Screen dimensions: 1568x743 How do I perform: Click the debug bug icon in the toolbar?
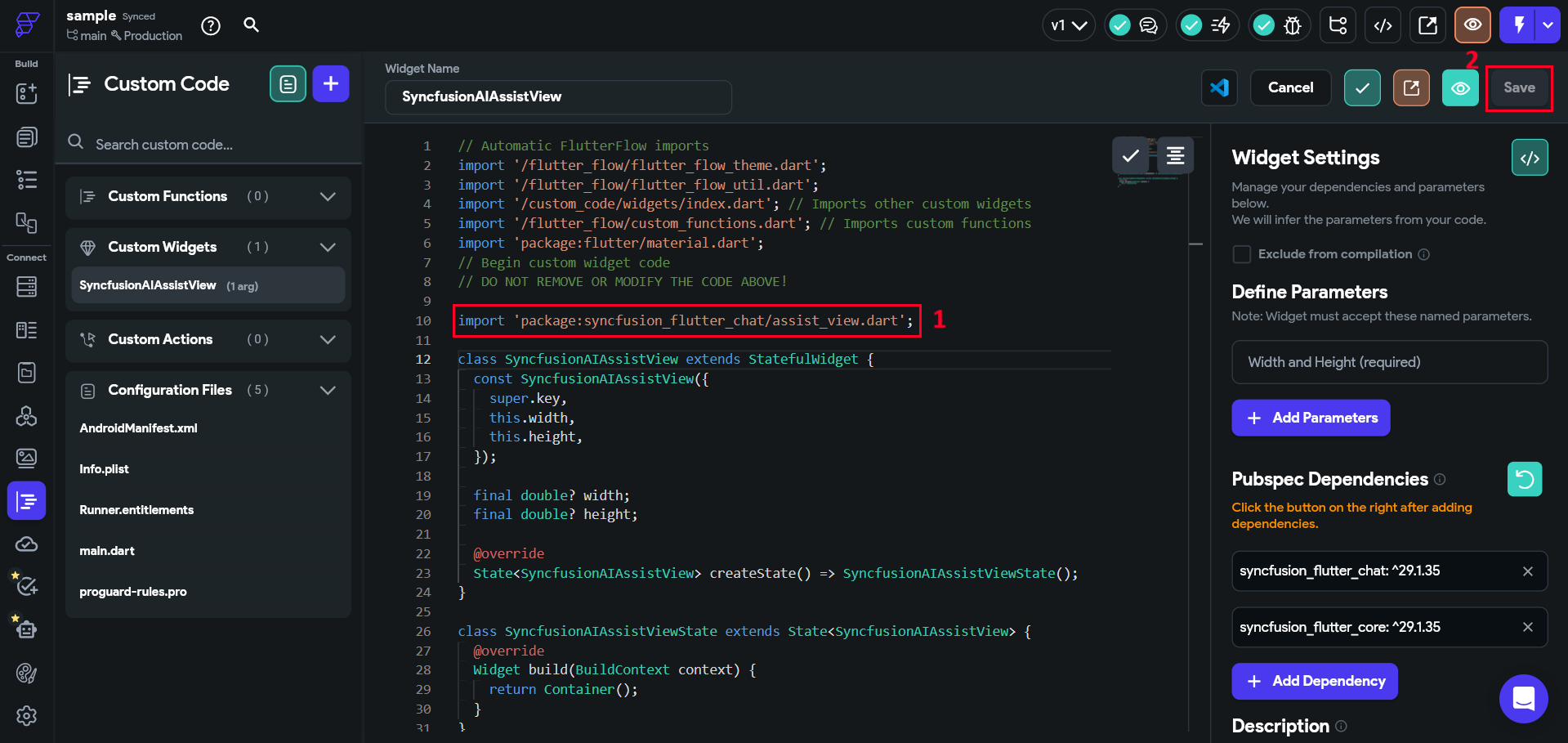(x=1292, y=25)
